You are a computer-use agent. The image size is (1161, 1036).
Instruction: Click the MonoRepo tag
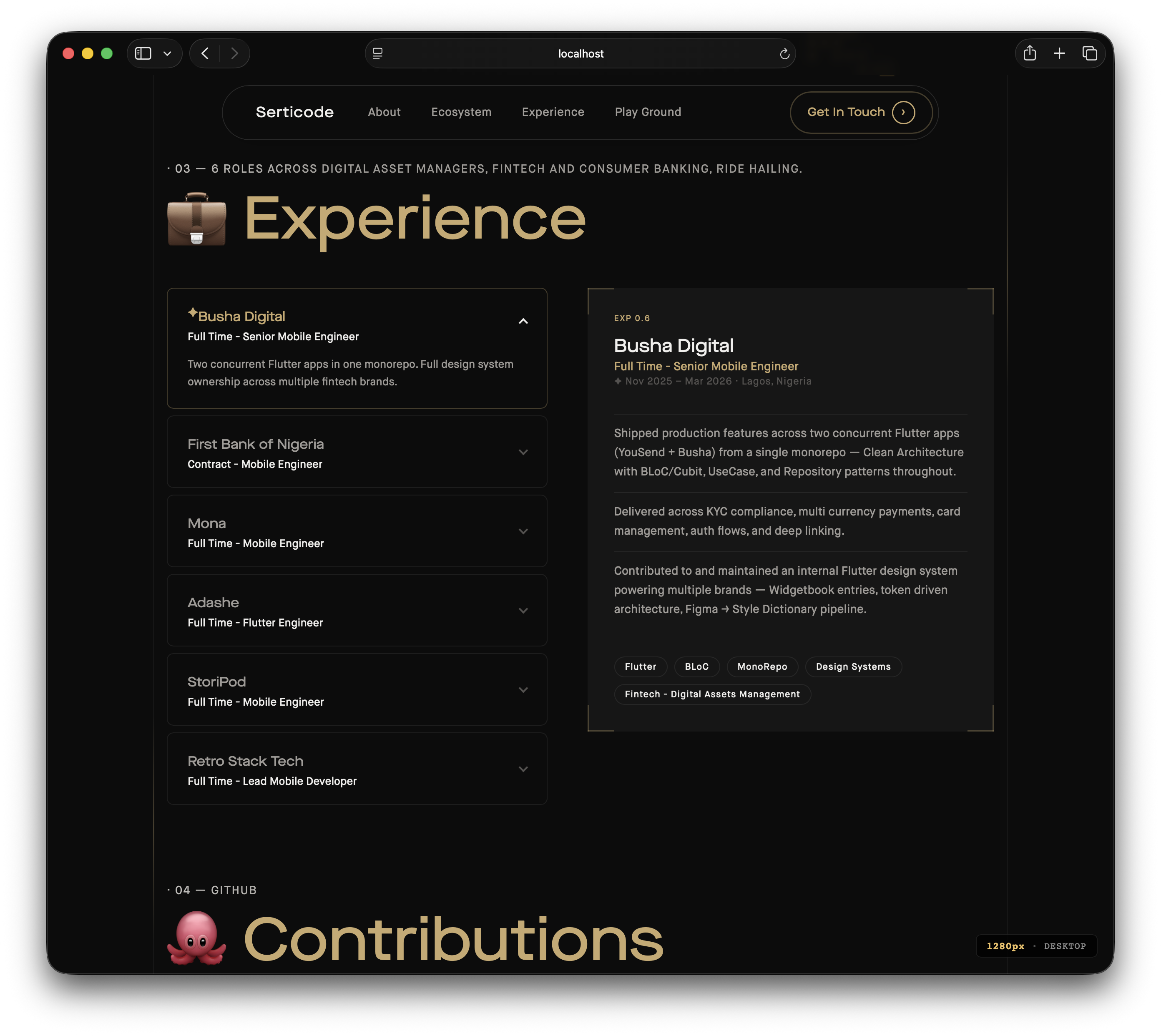(762, 666)
